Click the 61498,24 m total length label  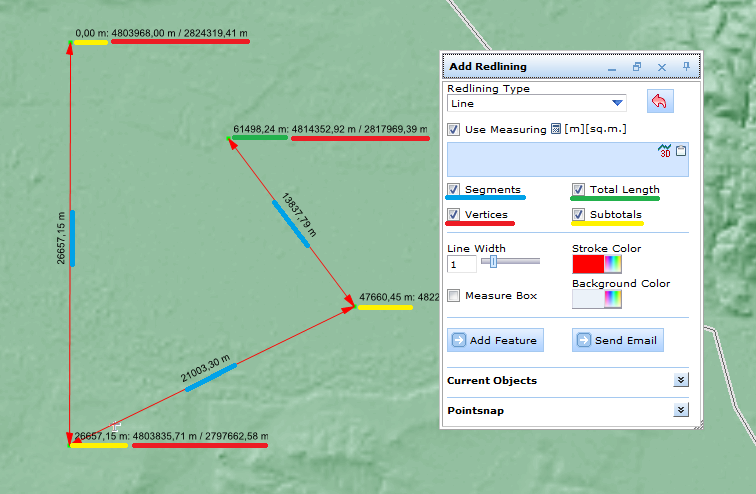click(x=261, y=129)
